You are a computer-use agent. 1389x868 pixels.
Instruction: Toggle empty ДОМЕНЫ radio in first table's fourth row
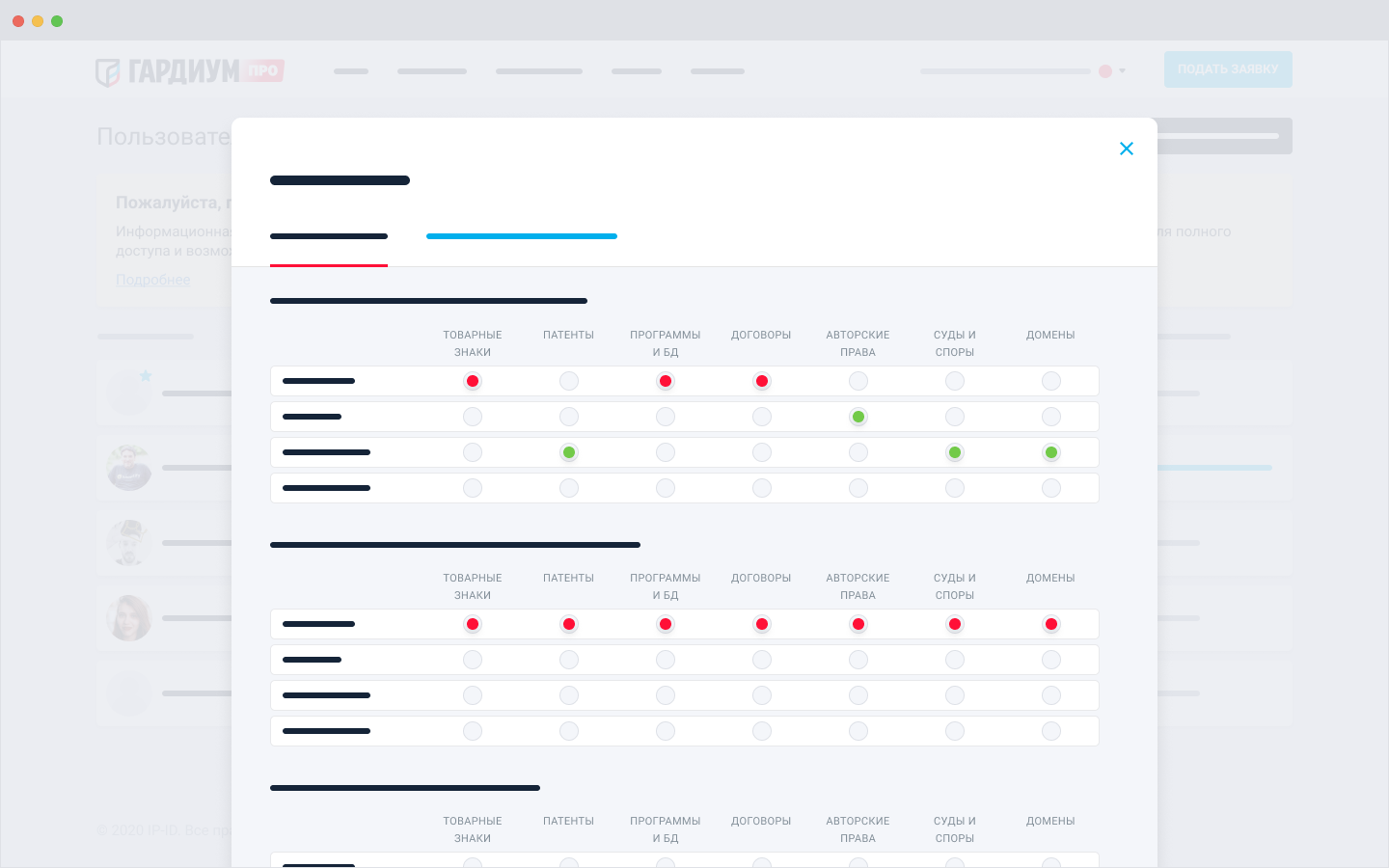(1051, 488)
